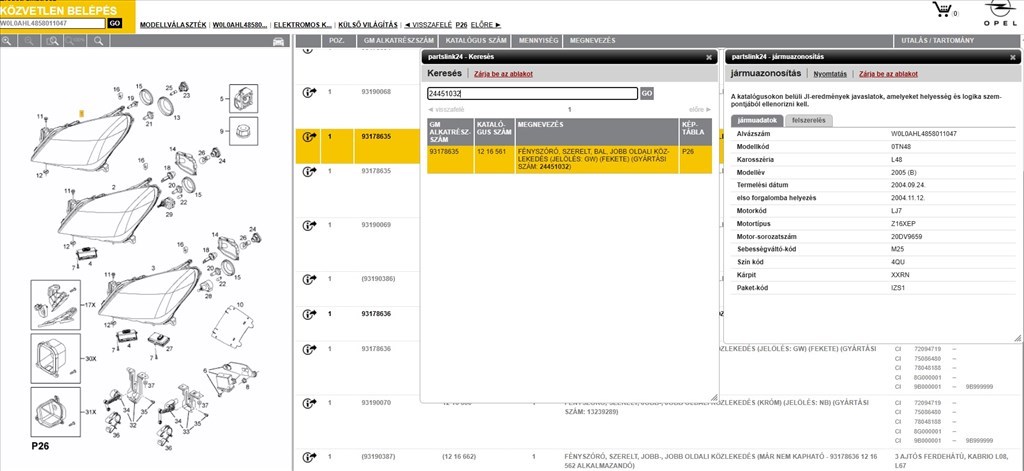Click thumbnail box for part 9 in diagram
The height and width of the screenshot is (471, 1024).
(243, 131)
